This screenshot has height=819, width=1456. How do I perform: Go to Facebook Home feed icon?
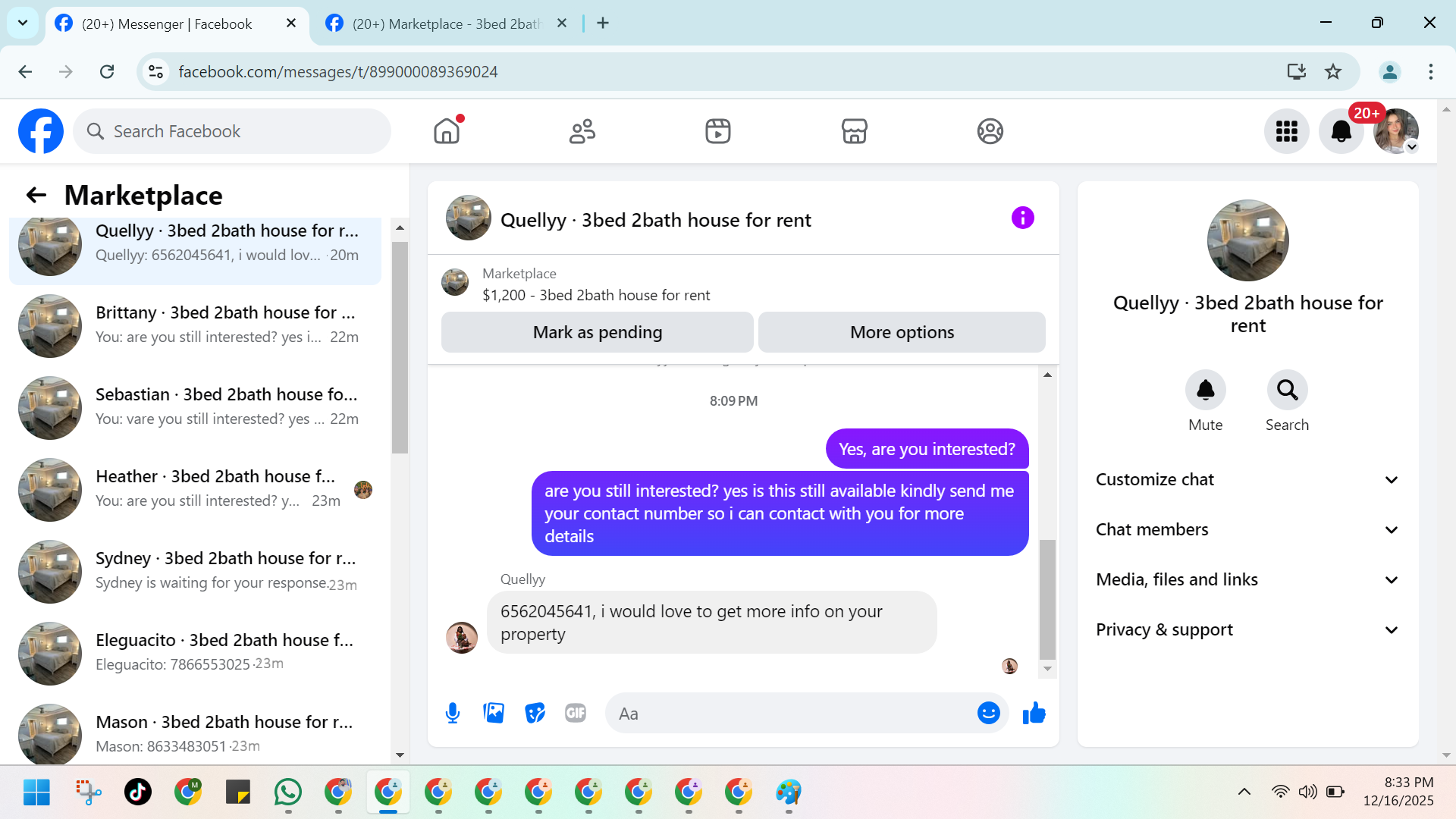[447, 131]
